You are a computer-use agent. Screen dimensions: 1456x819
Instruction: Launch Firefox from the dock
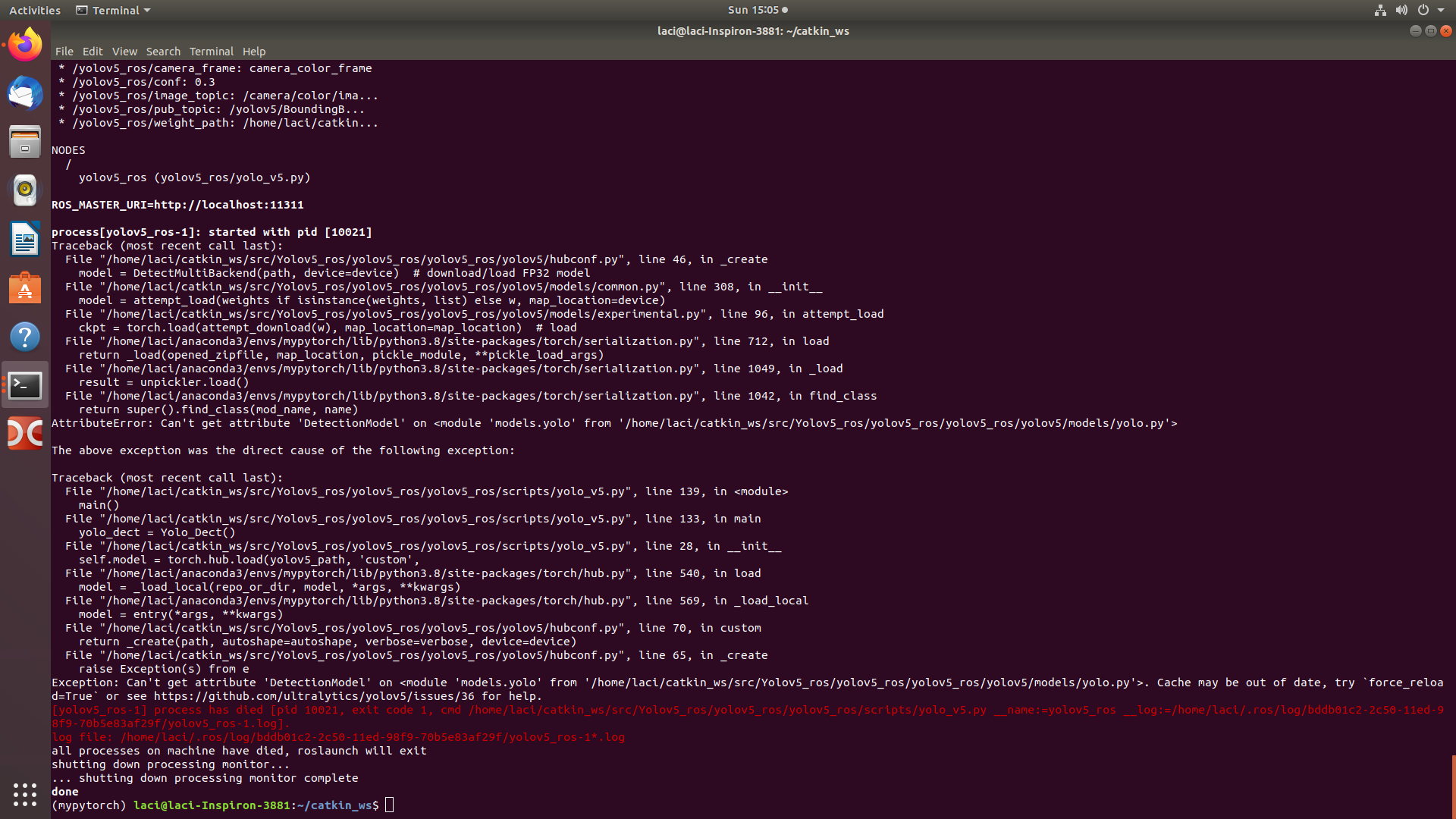[24, 43]
